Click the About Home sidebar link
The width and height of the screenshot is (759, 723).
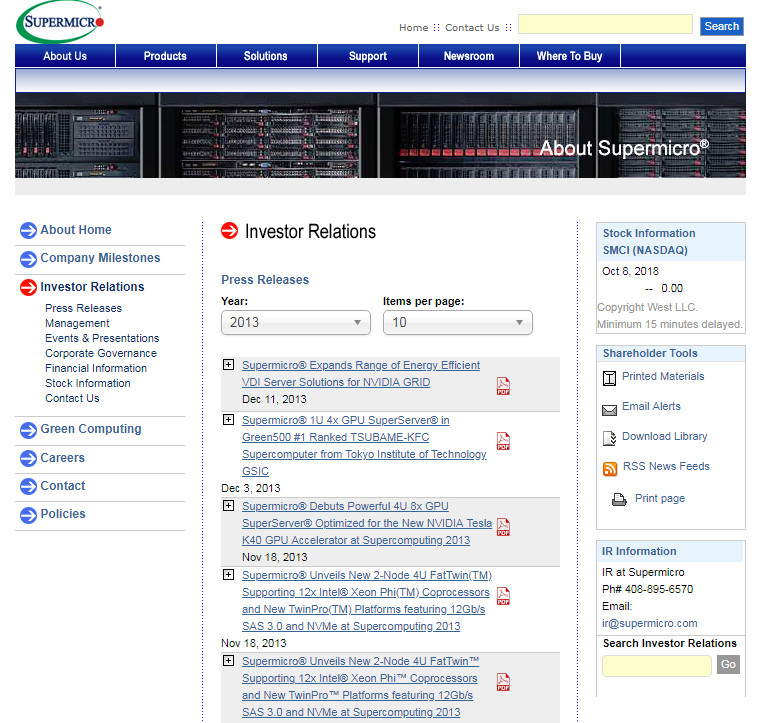point(76,230)
